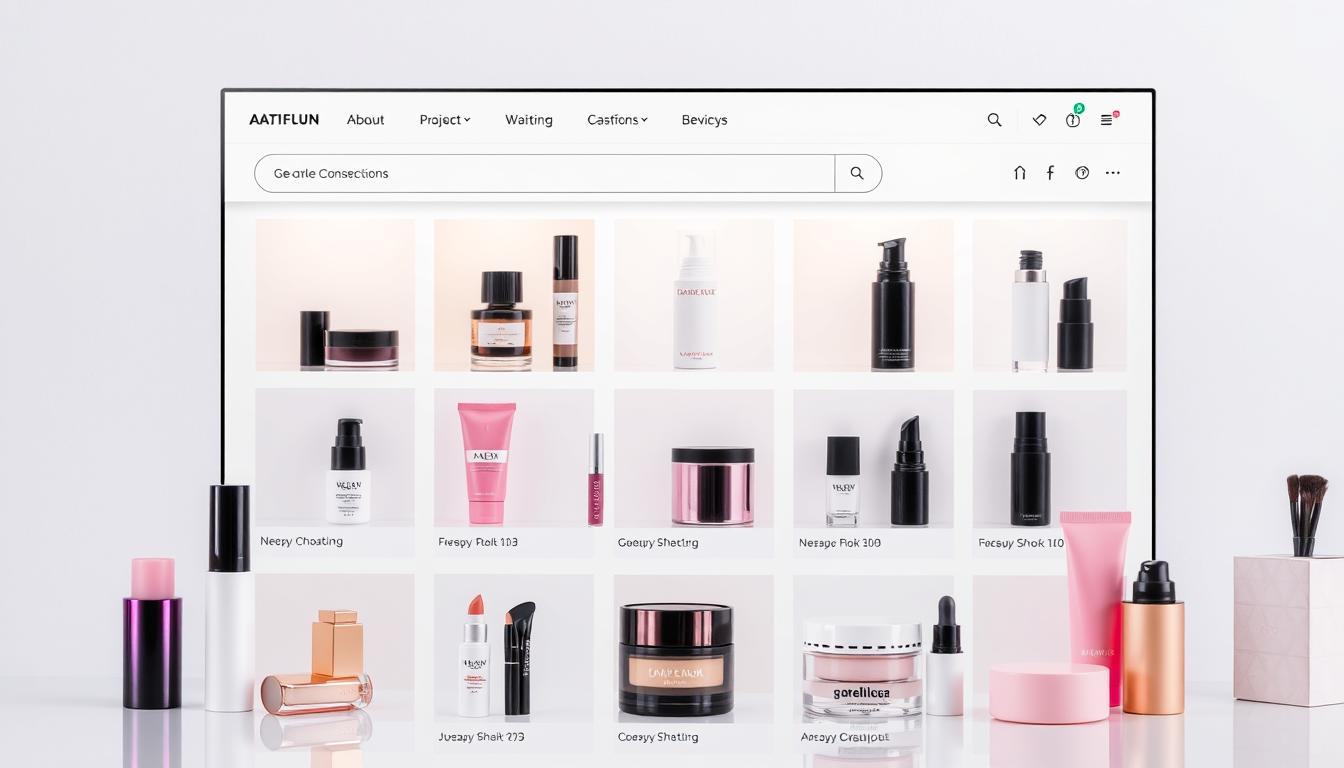Click the circled help icon below navigation
This screenshot has width=1344, height=768.
point(1082,173)
